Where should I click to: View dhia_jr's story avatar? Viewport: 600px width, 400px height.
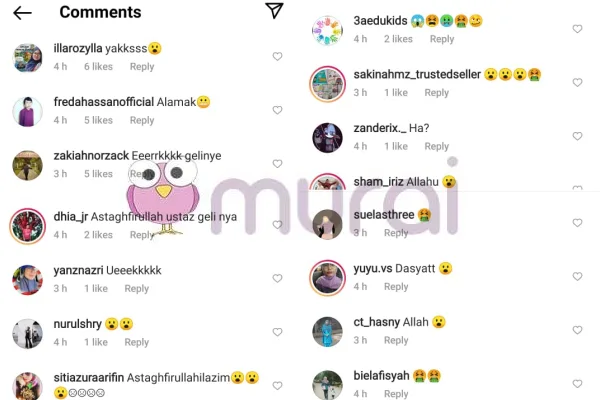click(28, 226)
